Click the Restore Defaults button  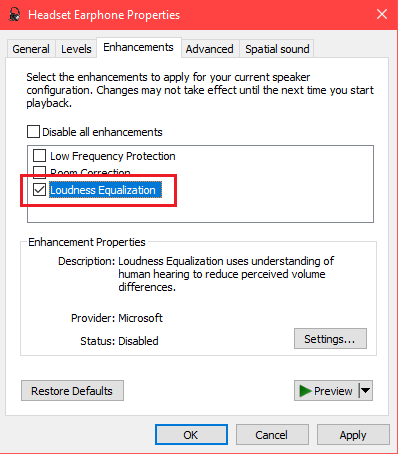(72, 391)
